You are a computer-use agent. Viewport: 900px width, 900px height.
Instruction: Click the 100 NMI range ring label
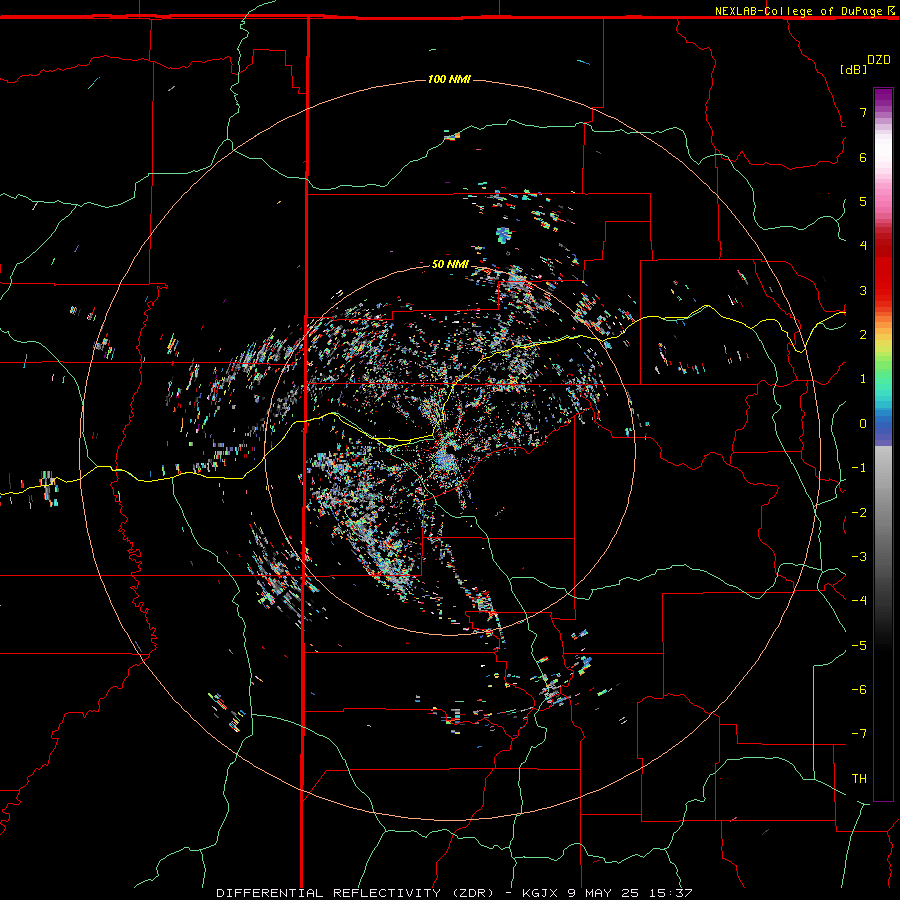tap(449, 79)
